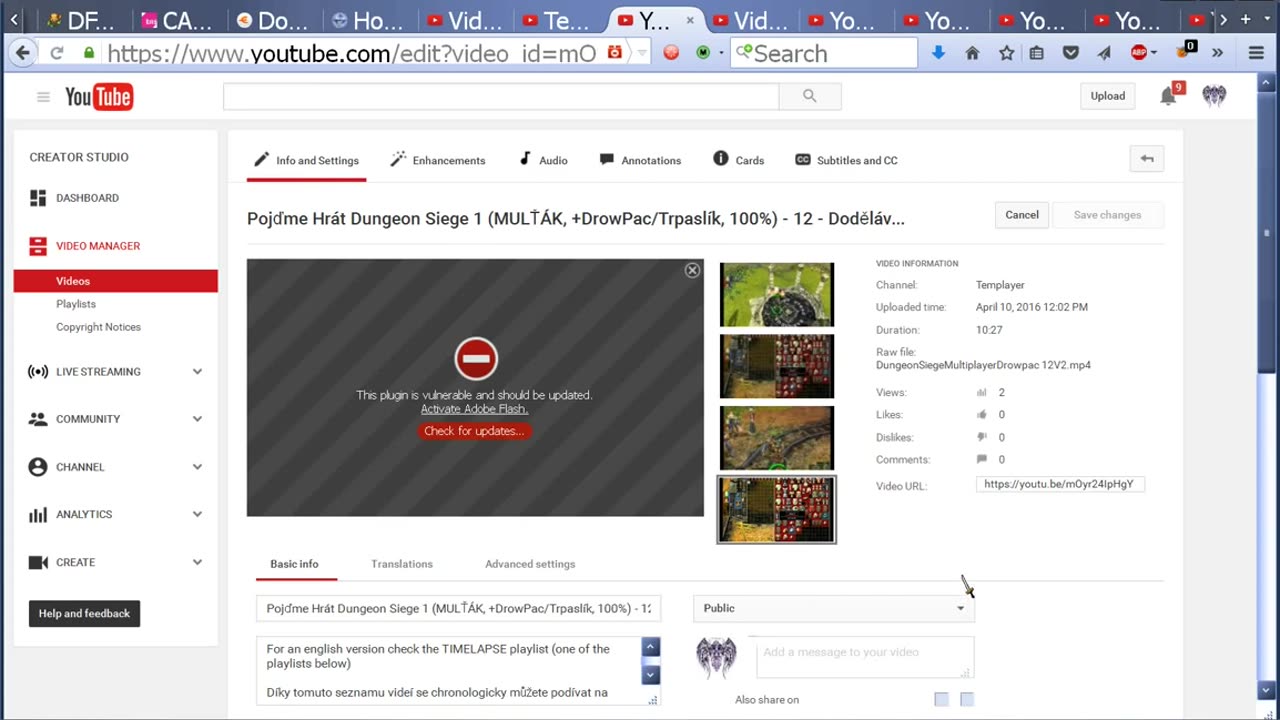The image size is (1280, 720).
Task: Click the Check for updates button
Action: 474,431
